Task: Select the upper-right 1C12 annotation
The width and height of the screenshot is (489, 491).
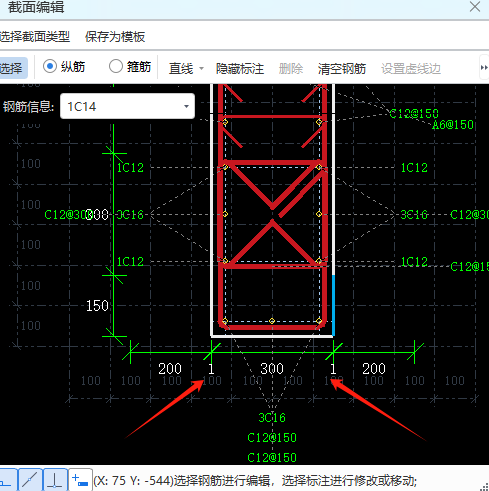Action: [414, 167]
